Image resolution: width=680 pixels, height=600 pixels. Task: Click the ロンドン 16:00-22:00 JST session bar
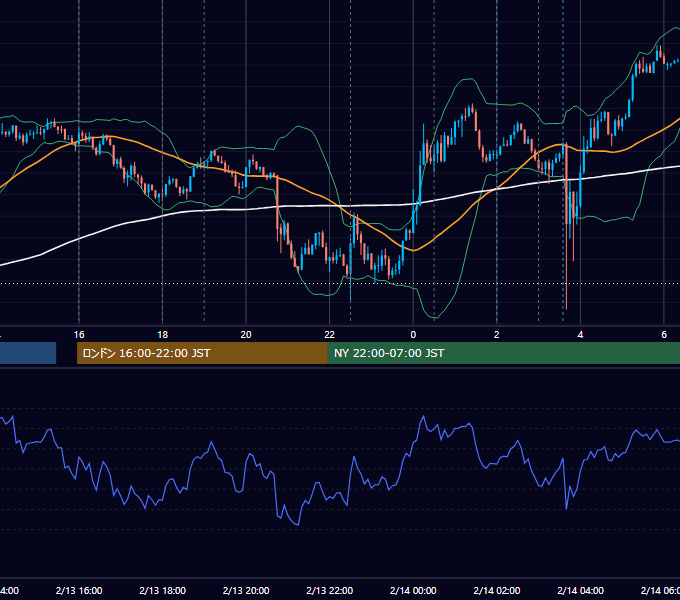pos(202,353)
